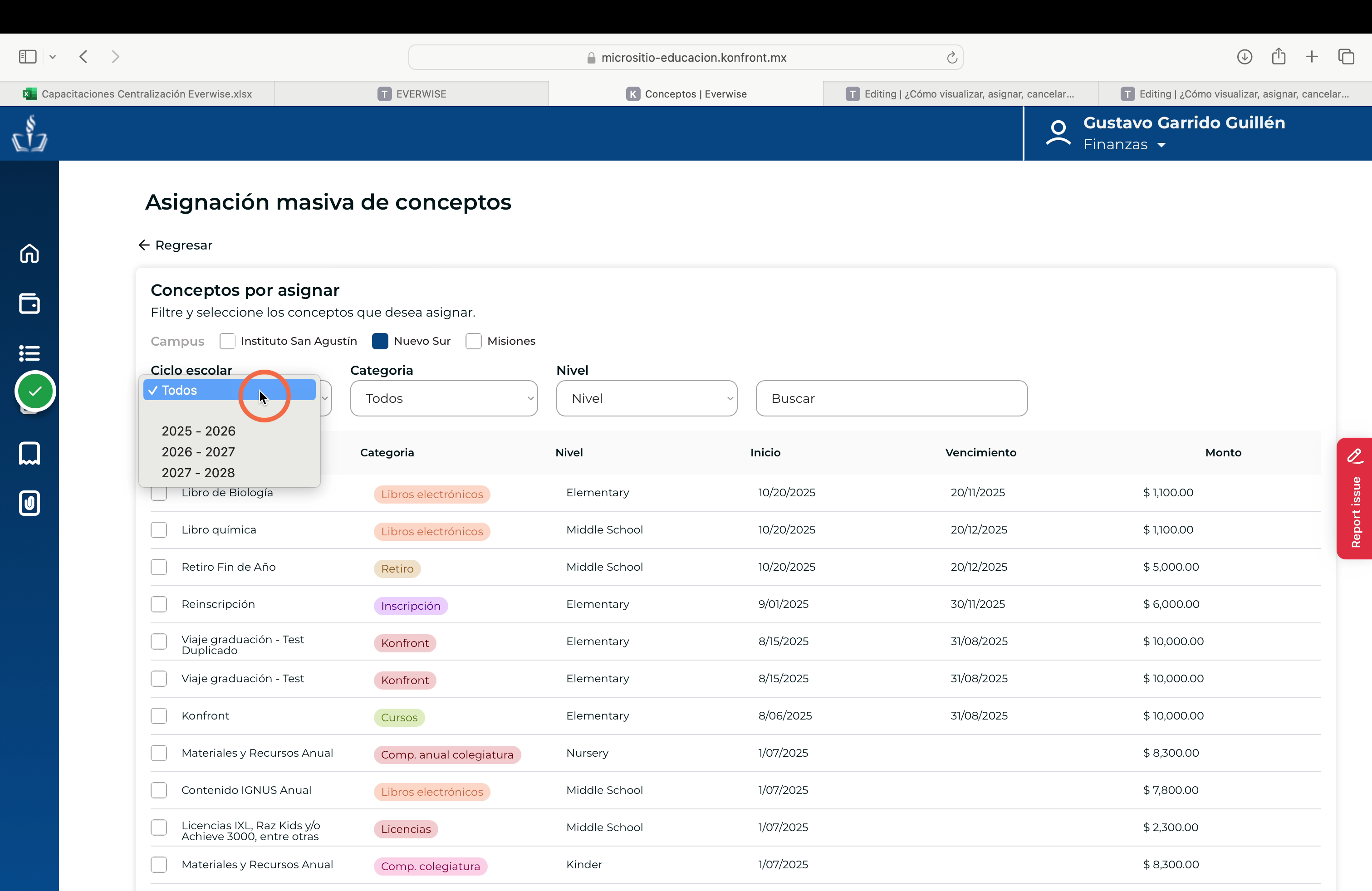Open the Safari downloads icon
The image size is (1372, 891).
pyautogui.click(x=1245, y=56)
